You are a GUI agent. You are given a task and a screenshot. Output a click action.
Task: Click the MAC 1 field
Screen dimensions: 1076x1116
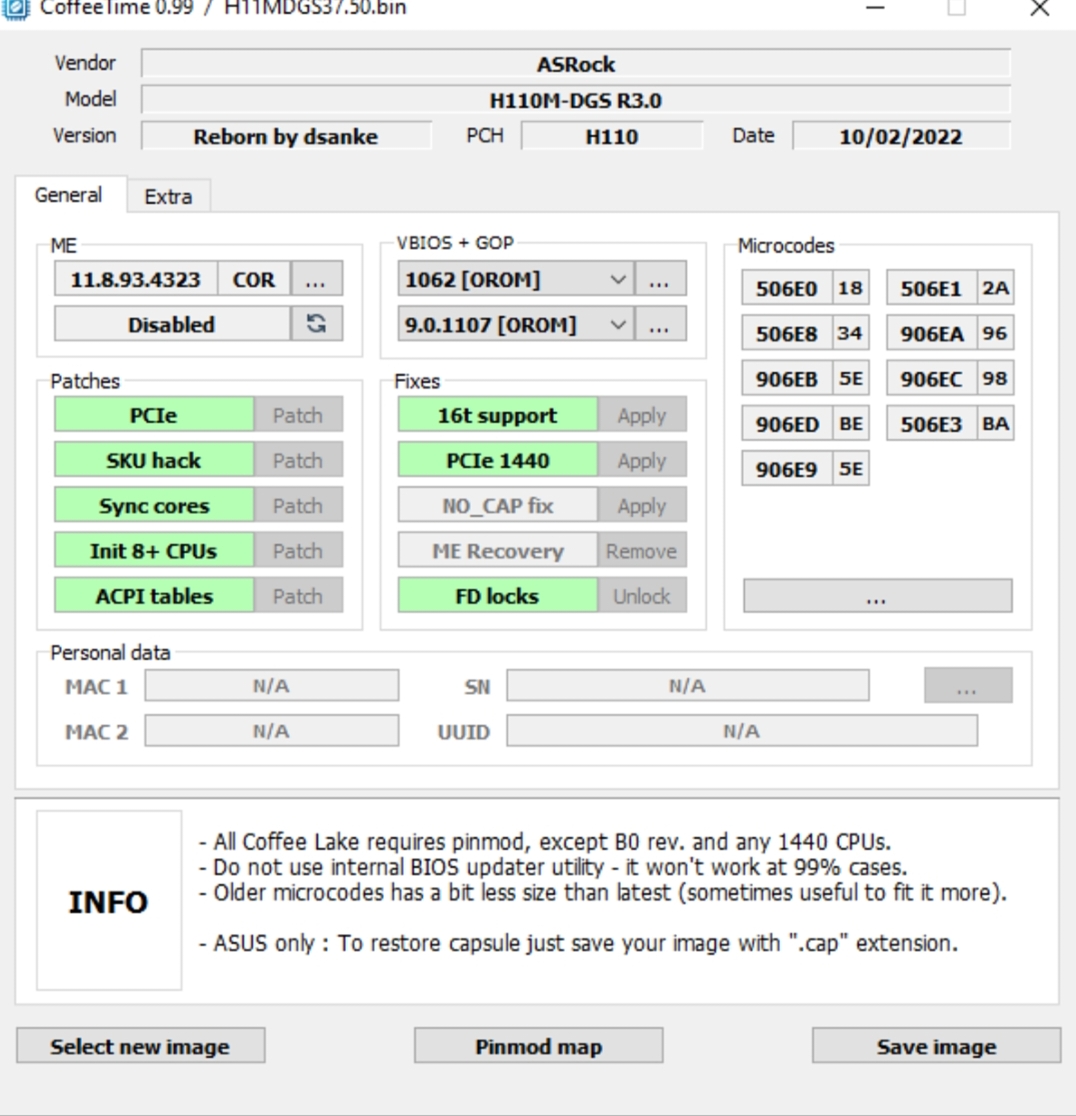click(x=271, y=685)
